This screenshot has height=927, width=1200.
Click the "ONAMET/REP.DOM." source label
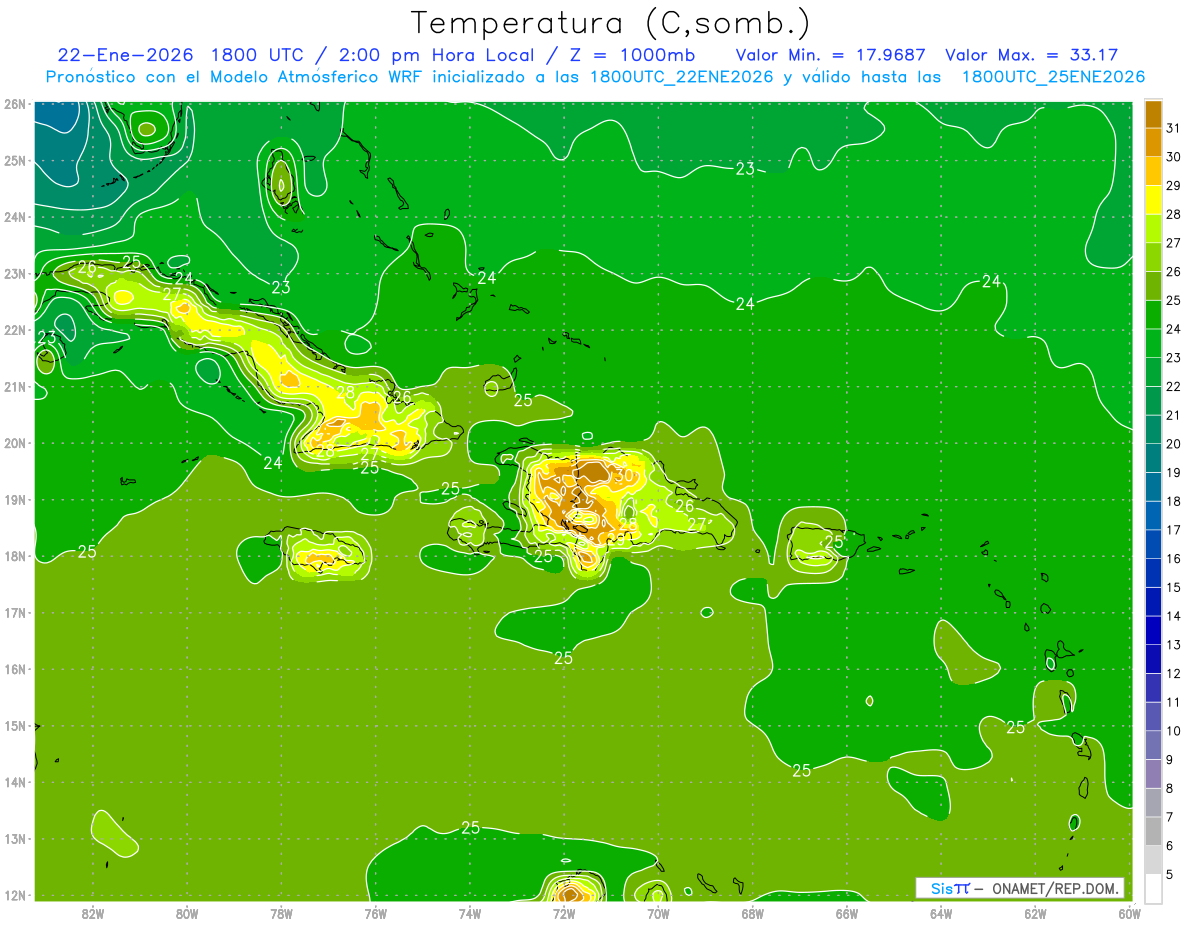(x=1054, y=888)
